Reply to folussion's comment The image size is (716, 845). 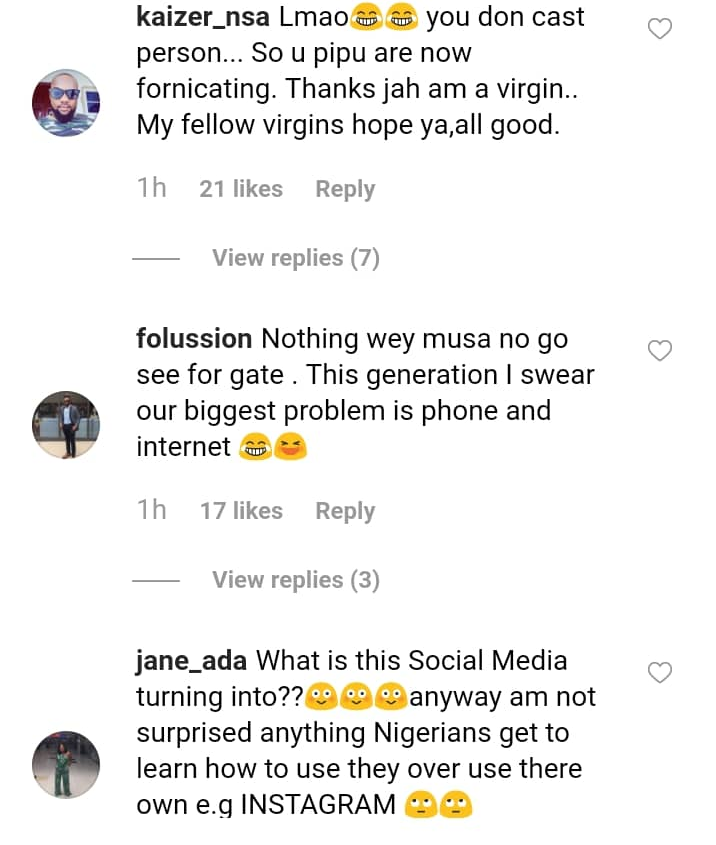pyautogui.click(x=345, y=511)
